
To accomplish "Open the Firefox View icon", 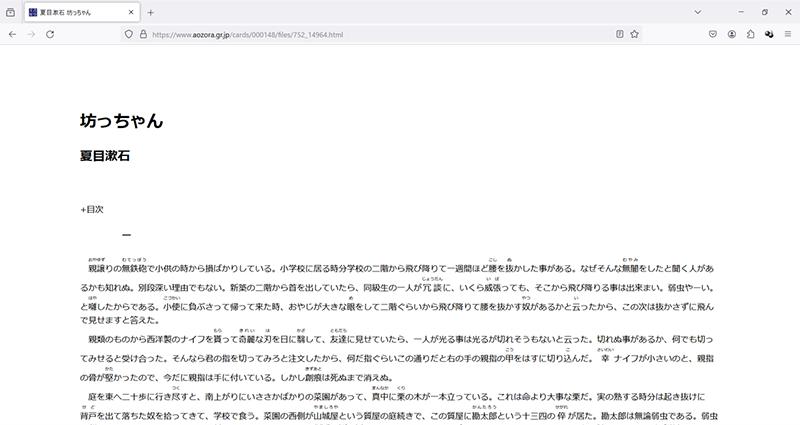I will 10,12.
